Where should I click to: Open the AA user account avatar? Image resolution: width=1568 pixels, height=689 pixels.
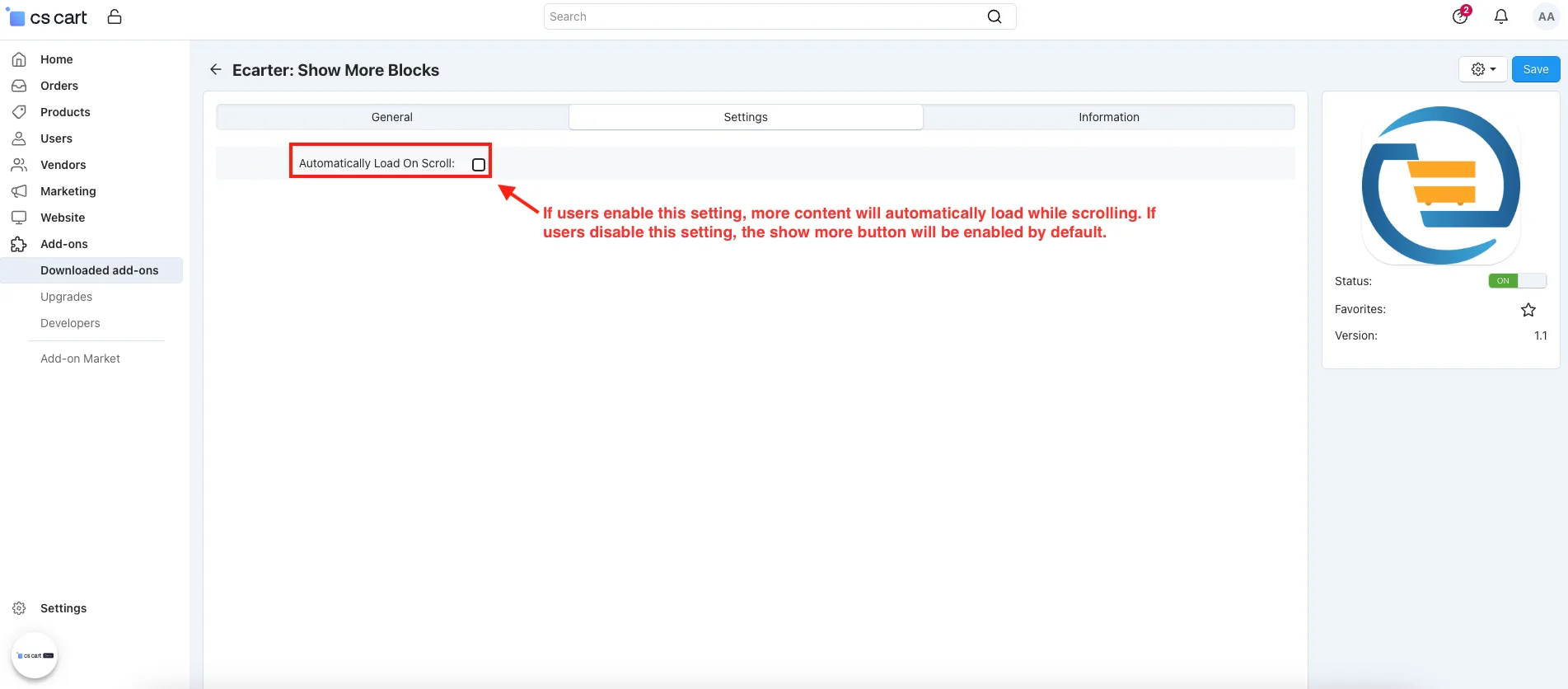1546,16
